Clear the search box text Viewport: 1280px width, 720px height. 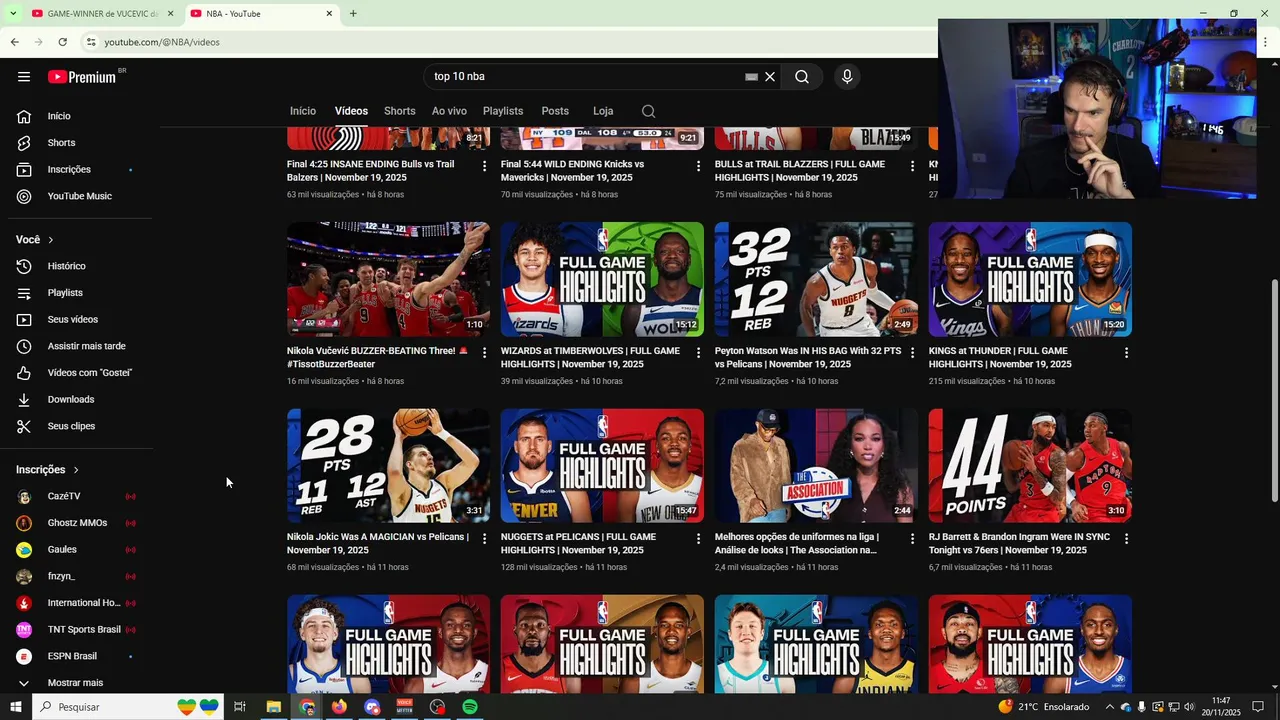[x=770, y=77]
